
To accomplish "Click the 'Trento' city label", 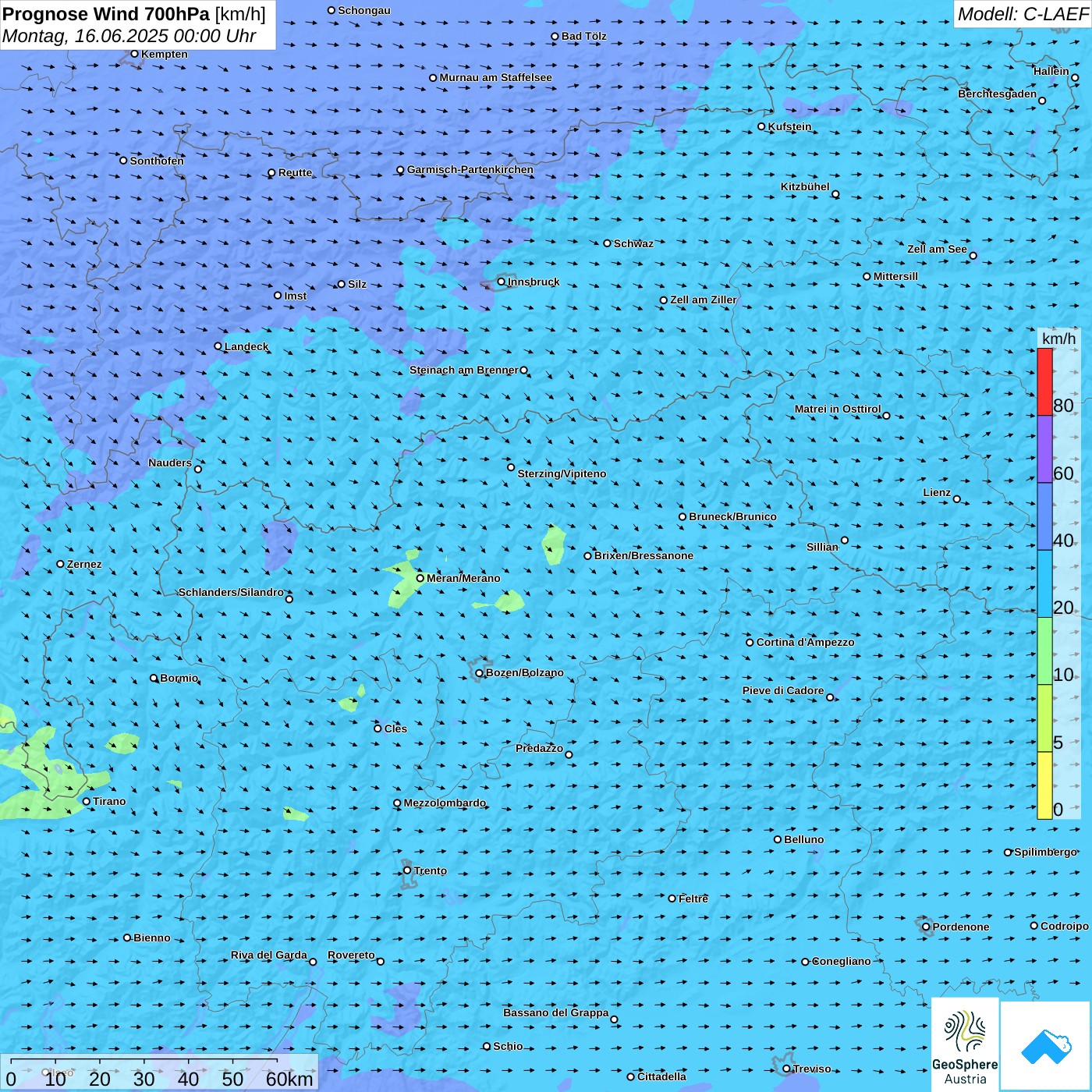I will [x=431, y=870].
